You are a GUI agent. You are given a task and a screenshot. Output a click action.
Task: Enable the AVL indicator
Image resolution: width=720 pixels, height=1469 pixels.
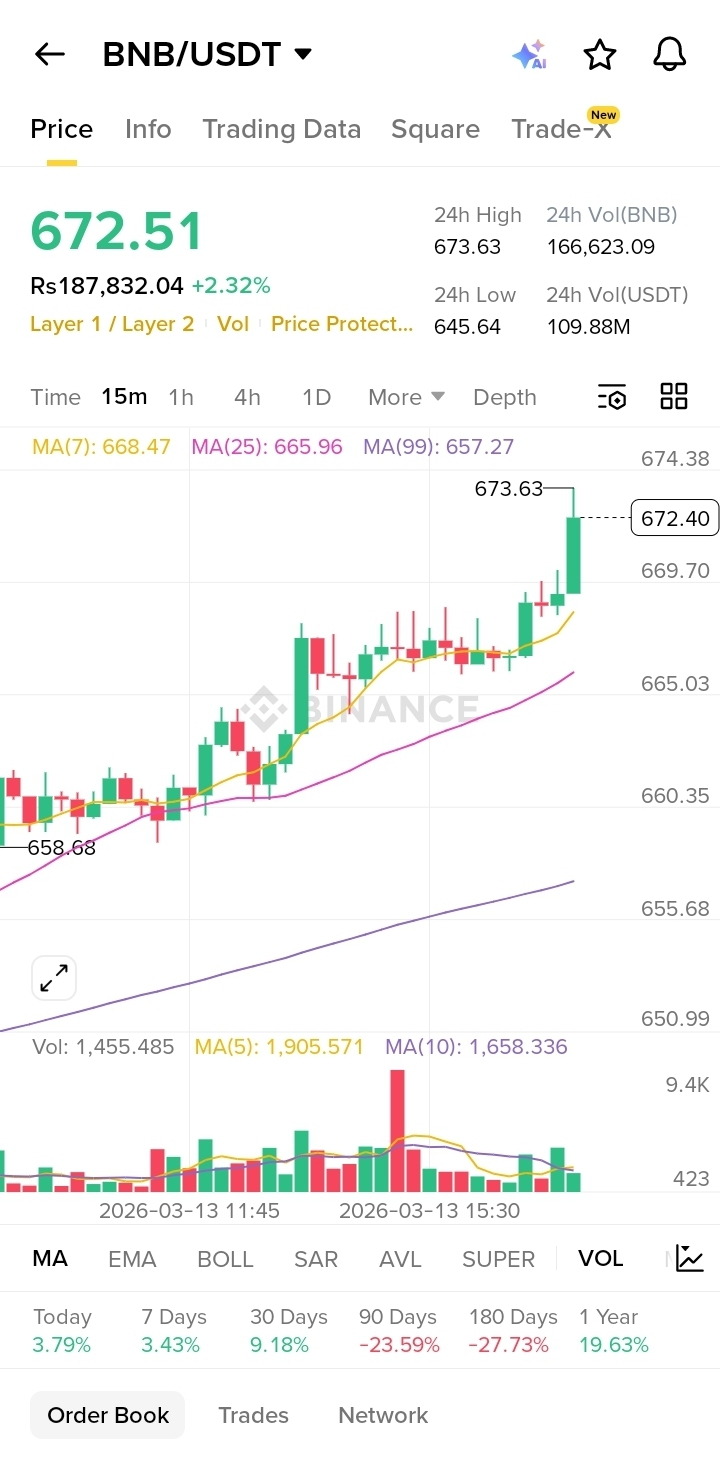(x=400, y=1259)
